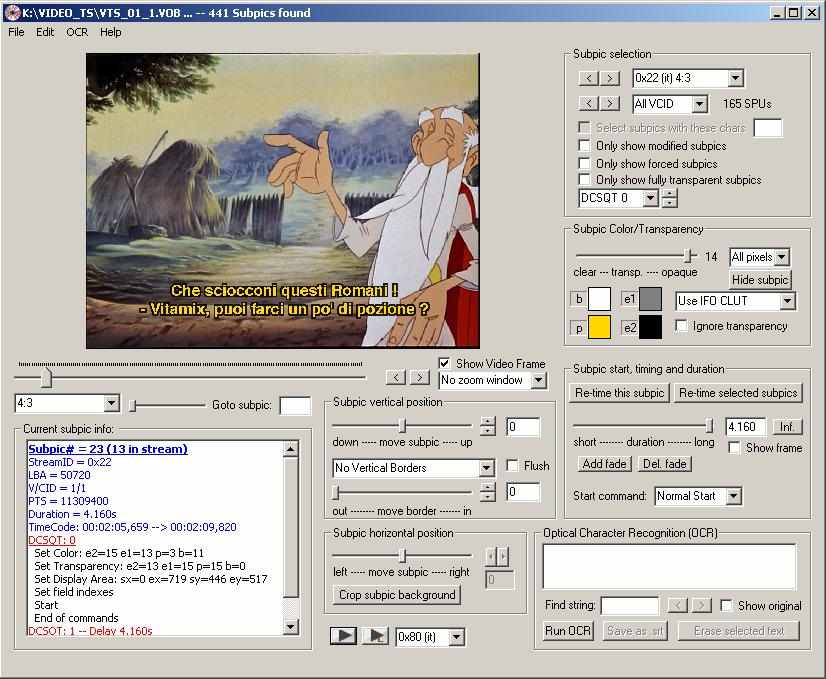Uncheck Show Video Frame checkbox
This screenshot has height=679, width=826.
pyautogui.click(x=445, y=363)
